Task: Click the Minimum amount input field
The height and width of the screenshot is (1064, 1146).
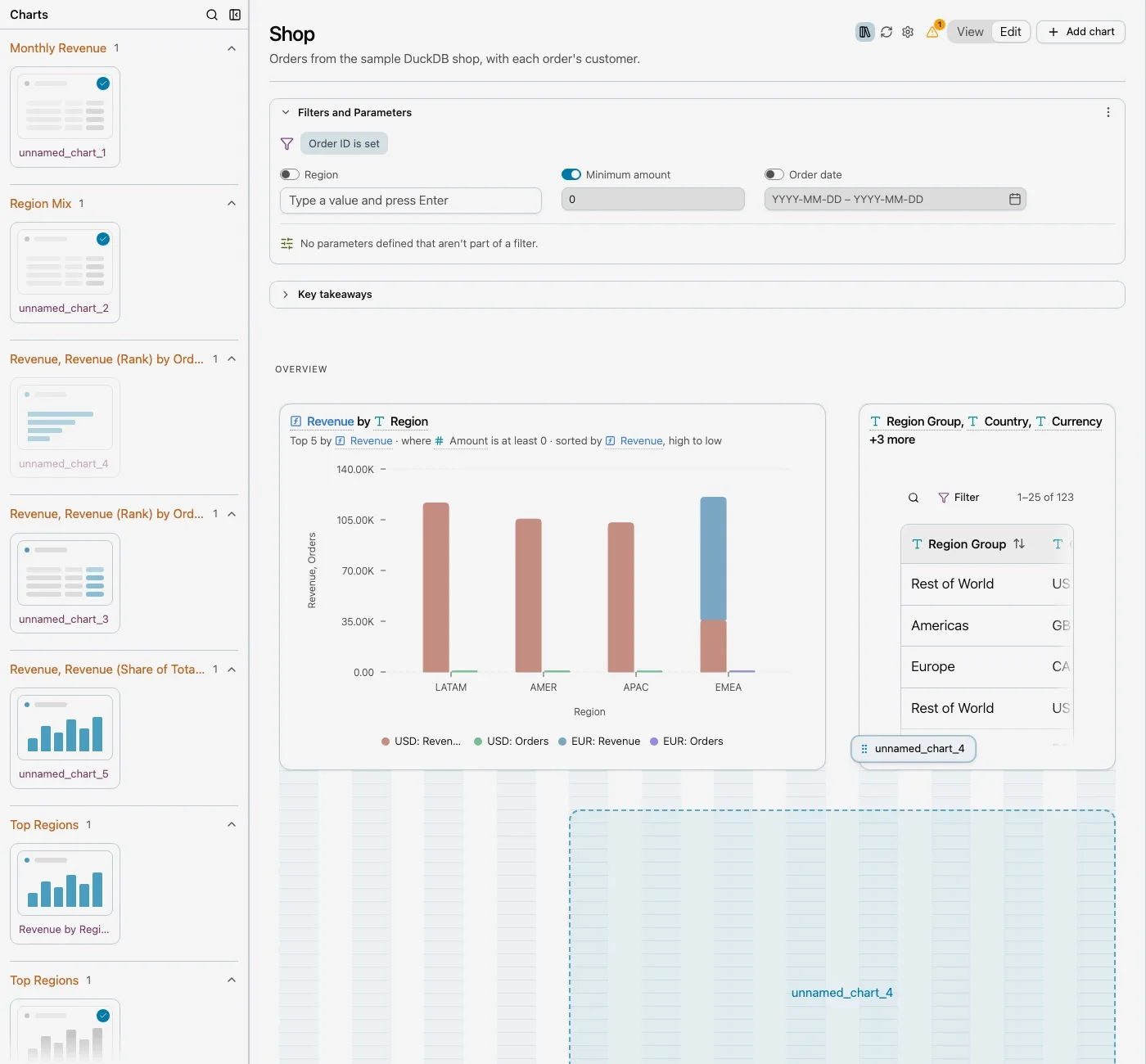Action: click(653, 199)
